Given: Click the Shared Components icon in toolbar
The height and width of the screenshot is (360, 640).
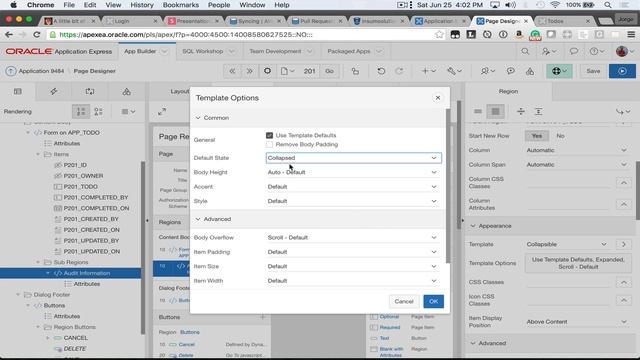Looking at the screenshot, I should point(530,71).
